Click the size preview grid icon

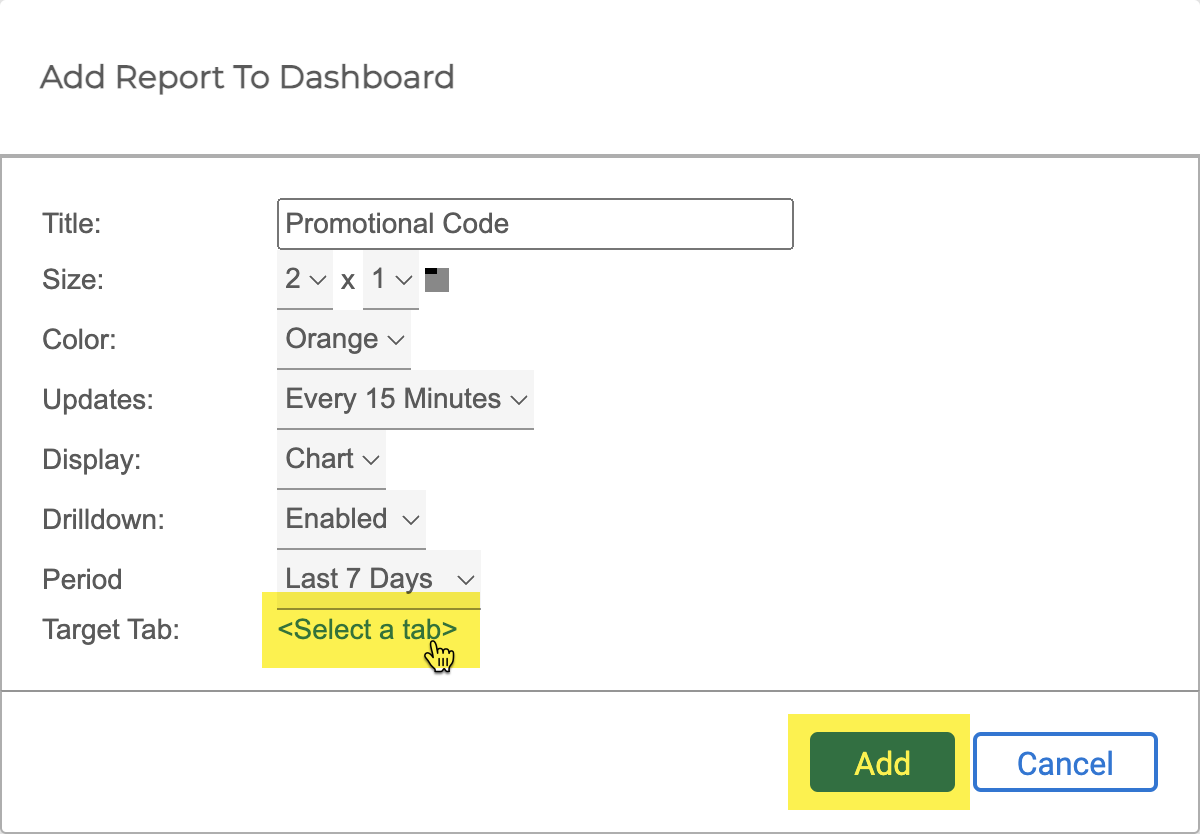(x=436, y=280)
